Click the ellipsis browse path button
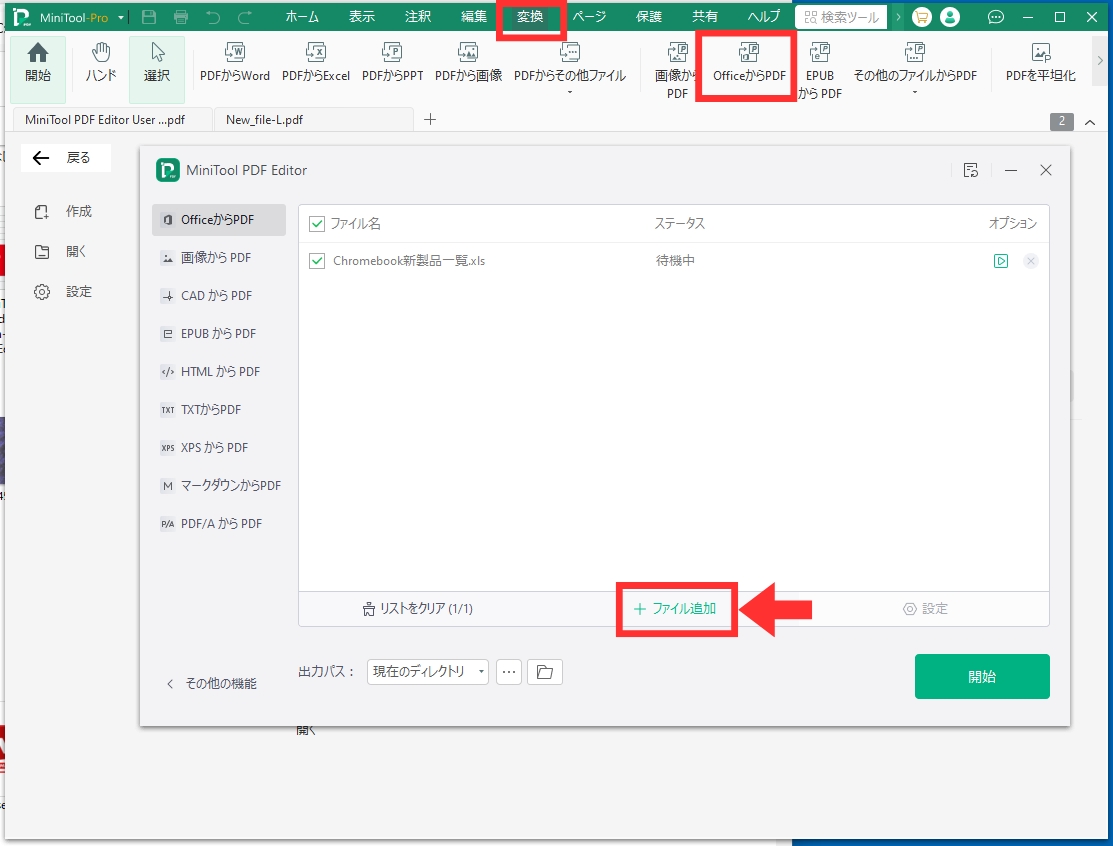1113x846 pixels. 509,671
